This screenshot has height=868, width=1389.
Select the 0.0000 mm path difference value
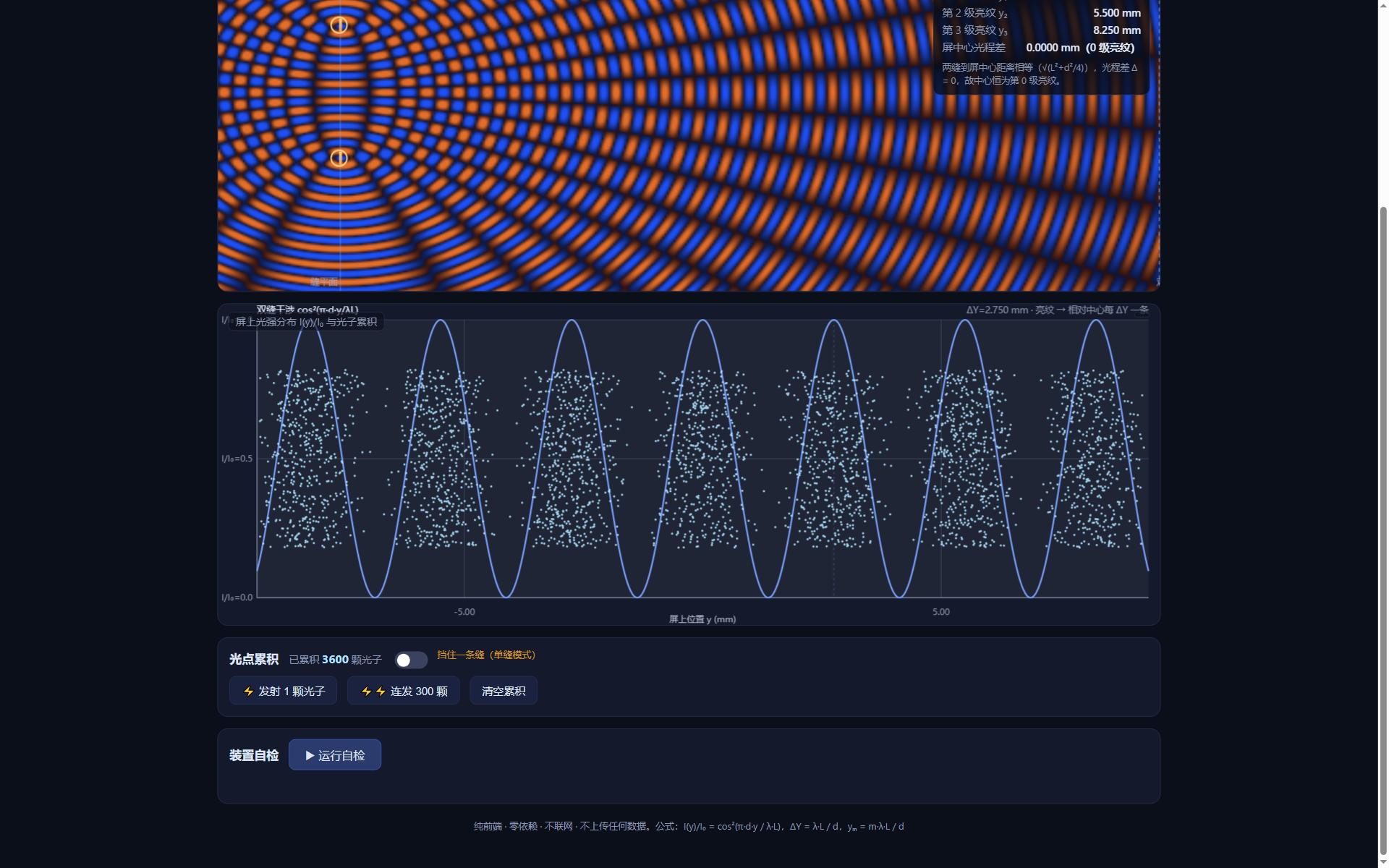click(1053, 48)
